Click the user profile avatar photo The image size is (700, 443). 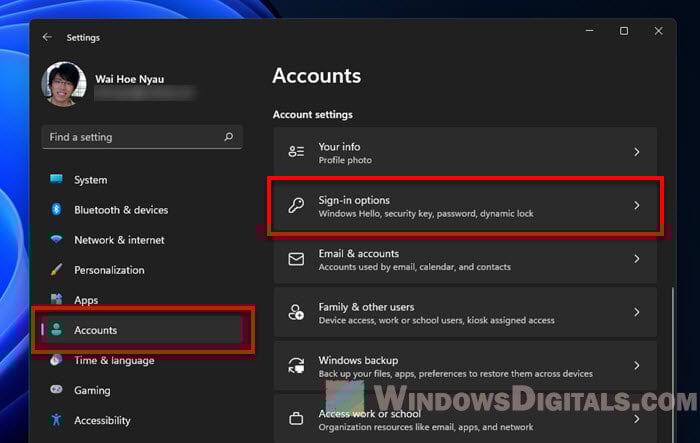pyautogui.click(x=64, y=84)
